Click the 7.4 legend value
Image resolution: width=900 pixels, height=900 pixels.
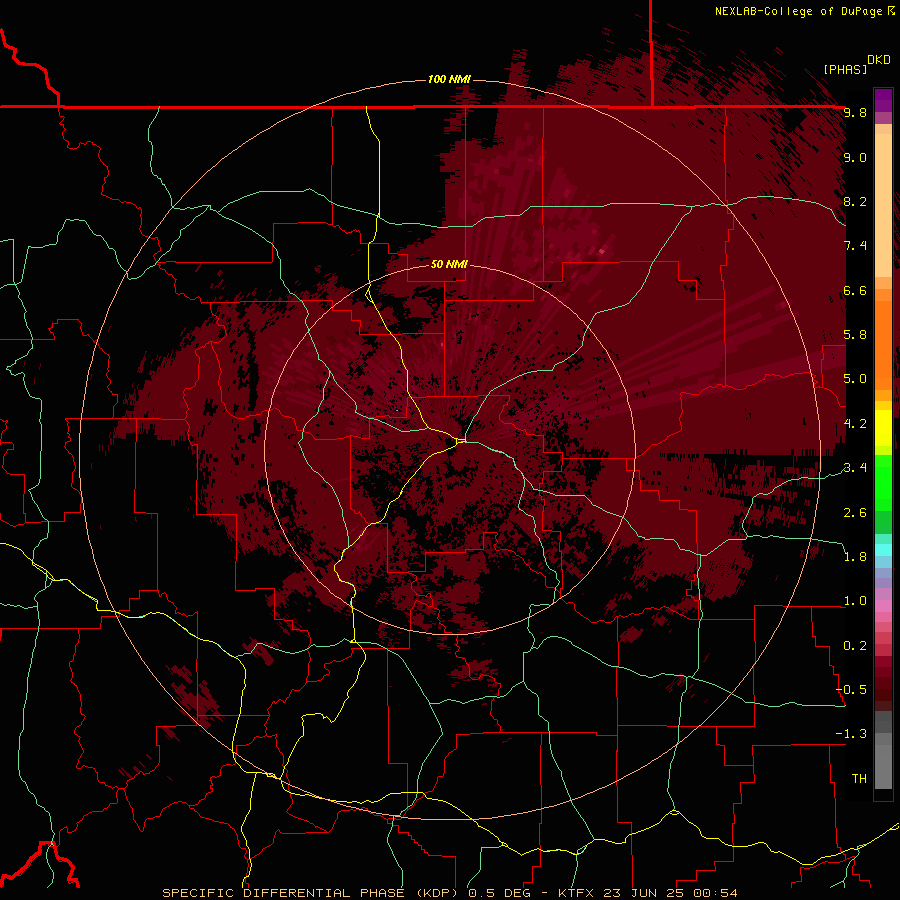(855, 246)
